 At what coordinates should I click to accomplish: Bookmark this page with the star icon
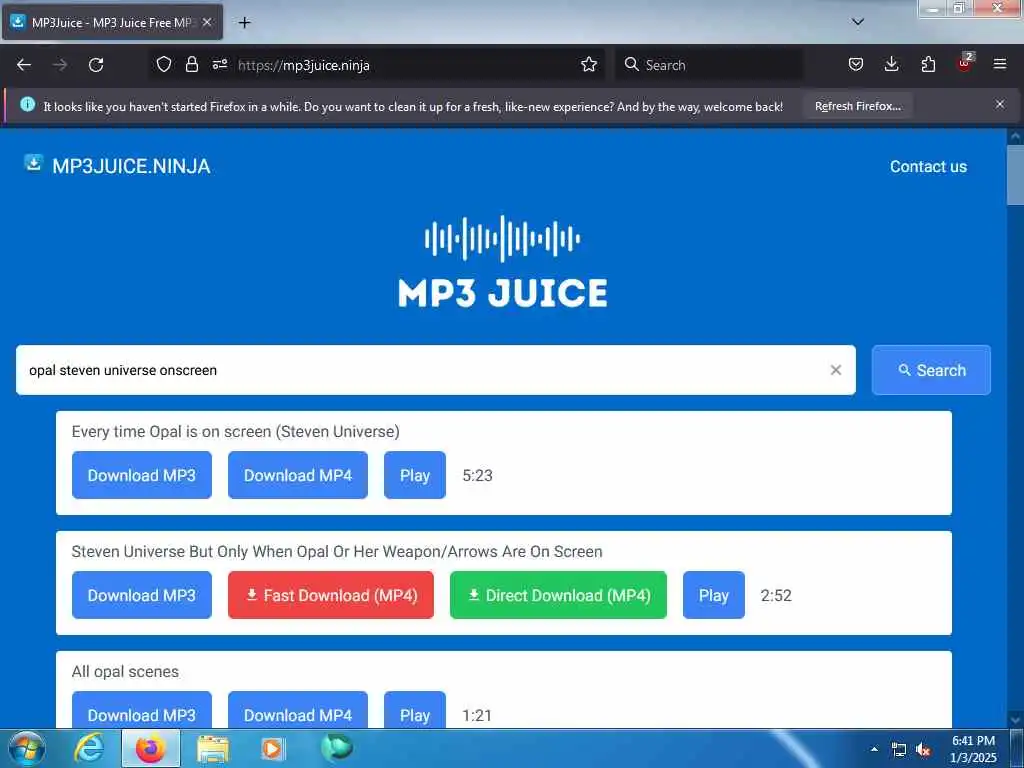[x=588, y=65]
